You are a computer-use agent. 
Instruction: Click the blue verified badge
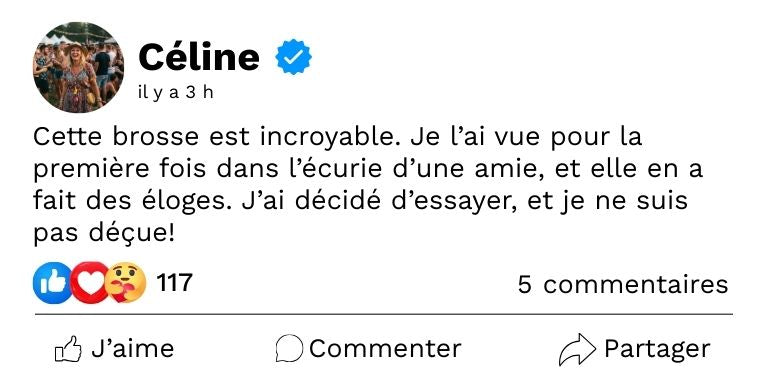293,57
